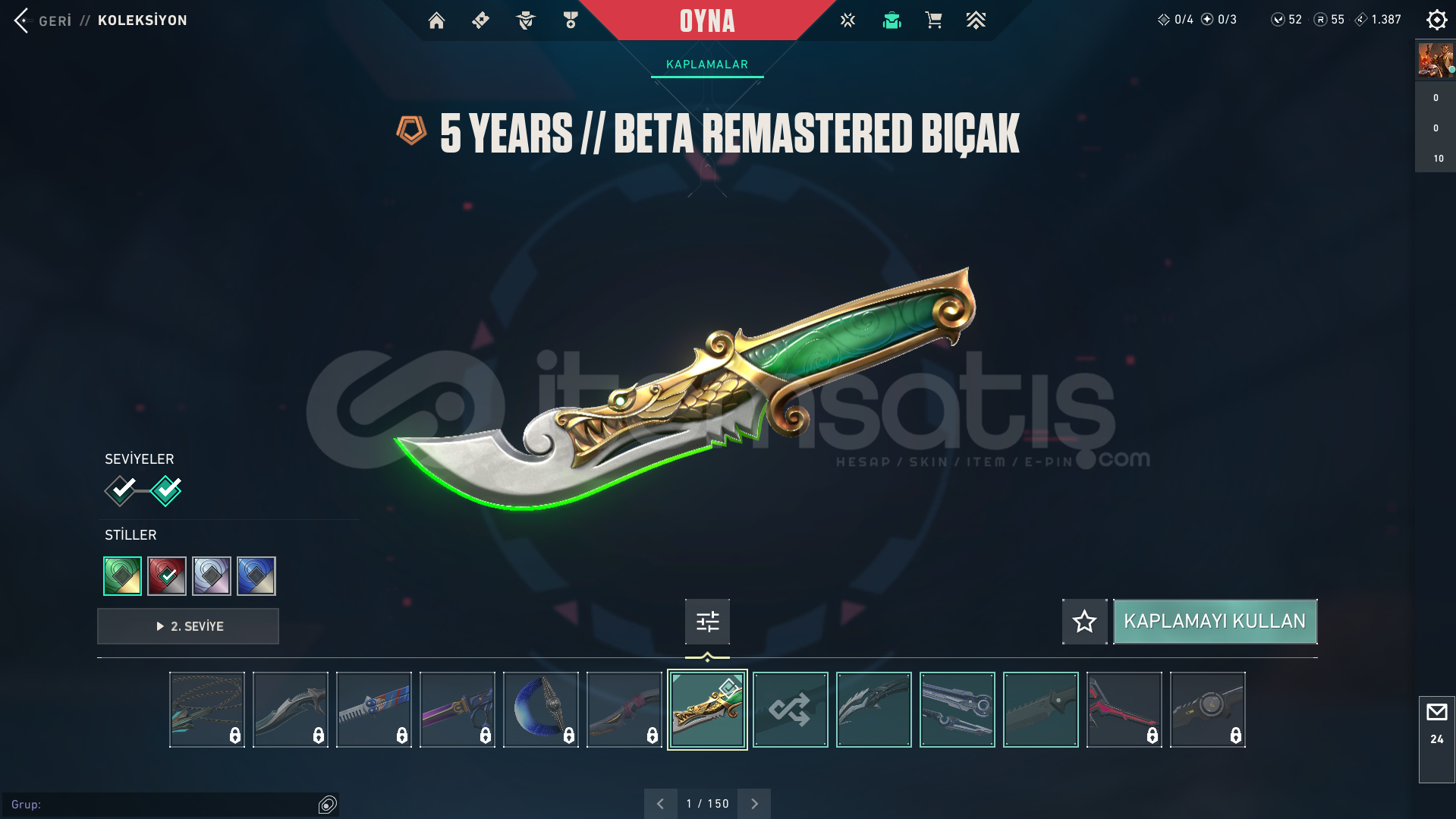
Task: Go to next page arrow
Action: click(754, 803)
